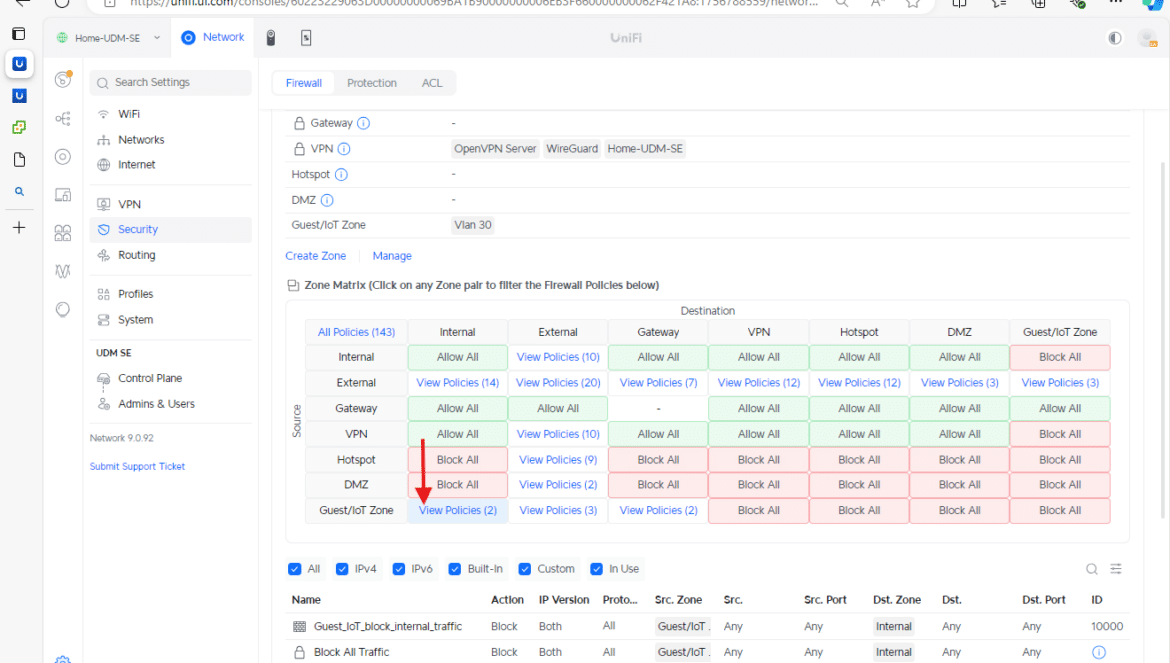Select the Guest_IoT_block_internal_traffic policy row
Viewport: 1170px width, 663px height.
(707, 626)
